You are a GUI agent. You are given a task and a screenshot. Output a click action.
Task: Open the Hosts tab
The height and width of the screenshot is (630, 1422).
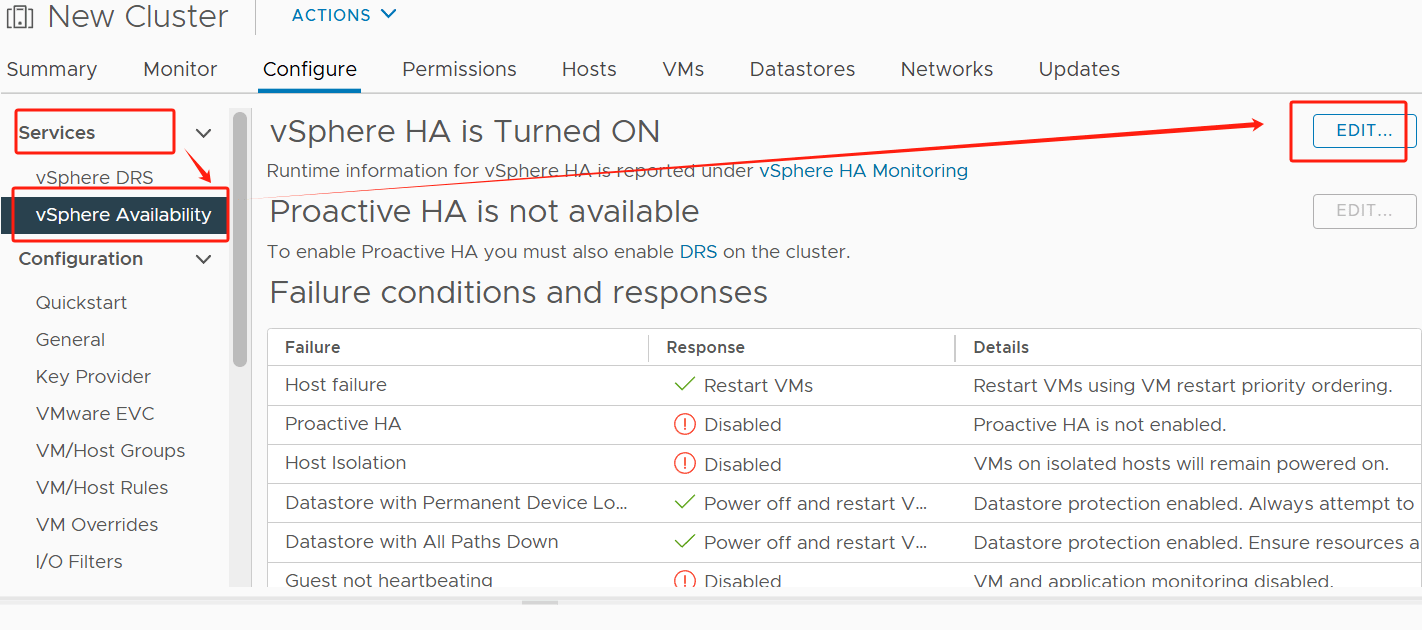point(589,69)
